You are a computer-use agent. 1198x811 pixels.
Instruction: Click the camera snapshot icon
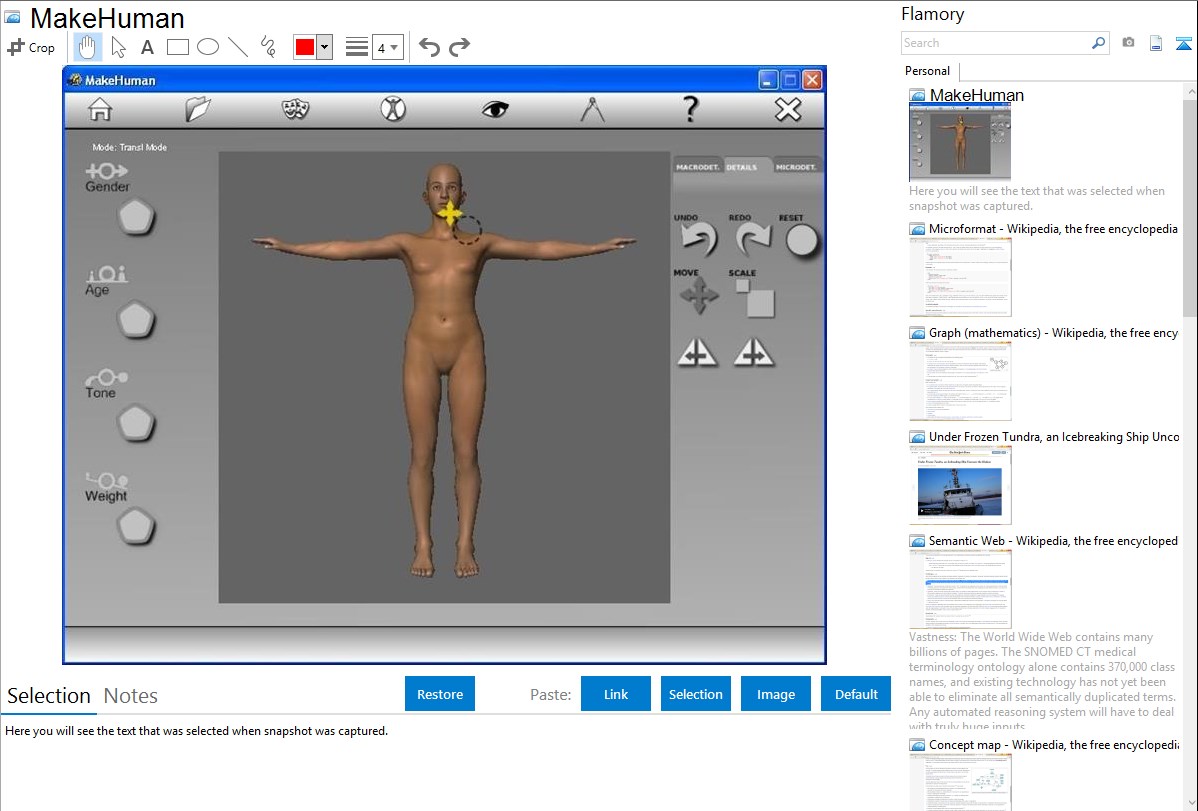(1128, 43)
